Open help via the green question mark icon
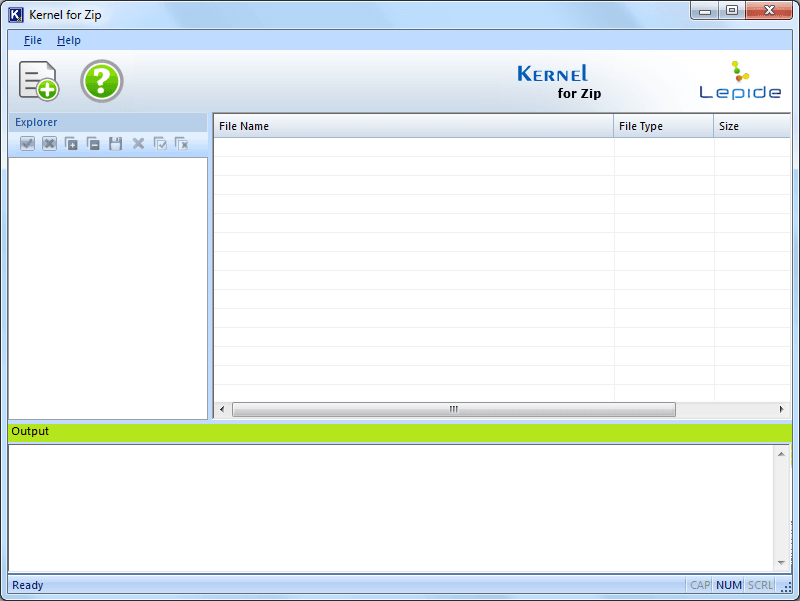 (x=102, y=81)
